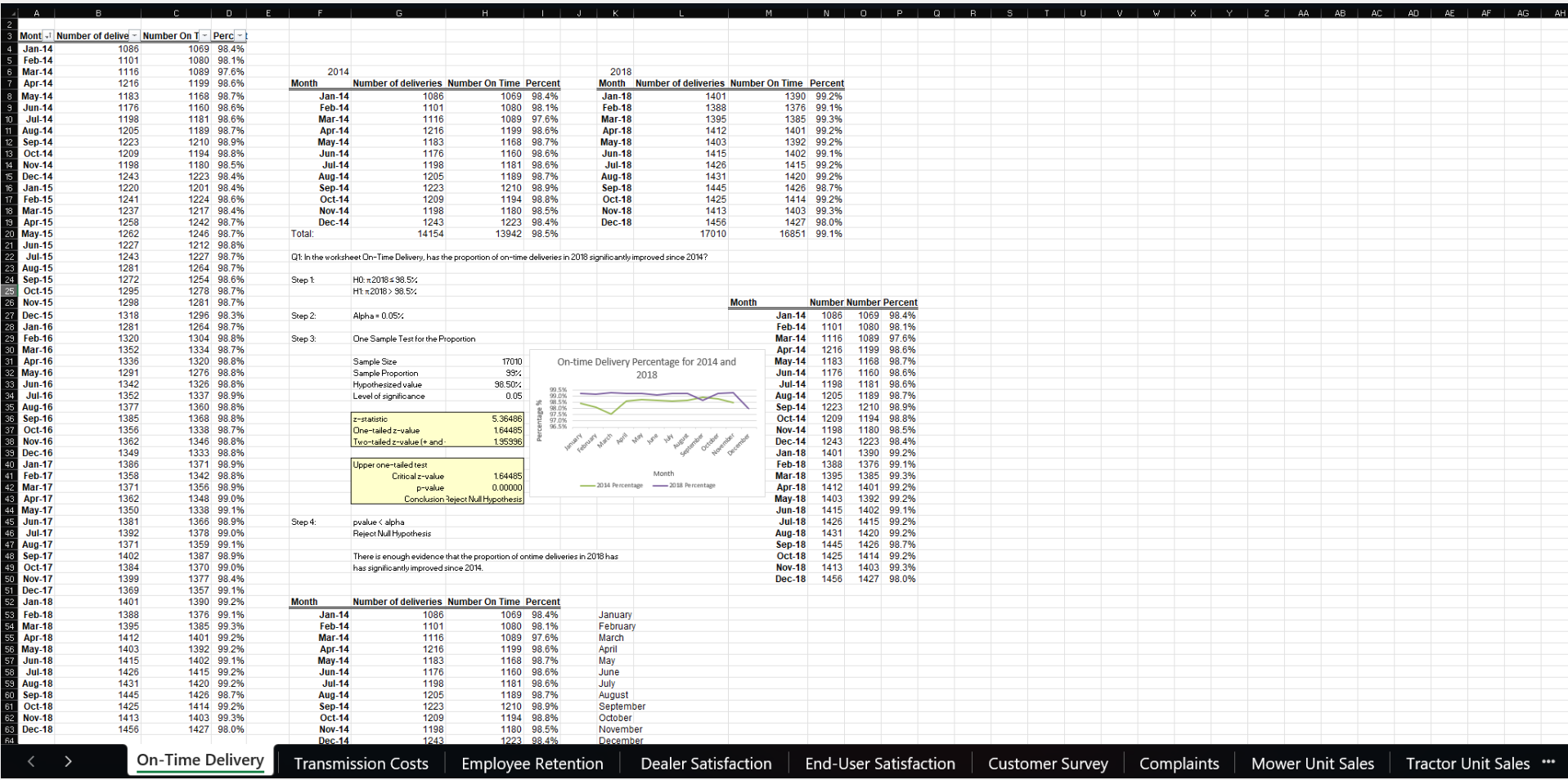Open the Number On Time filter dropdown
The image size is (1568, 780).
[x=204, y=35]
